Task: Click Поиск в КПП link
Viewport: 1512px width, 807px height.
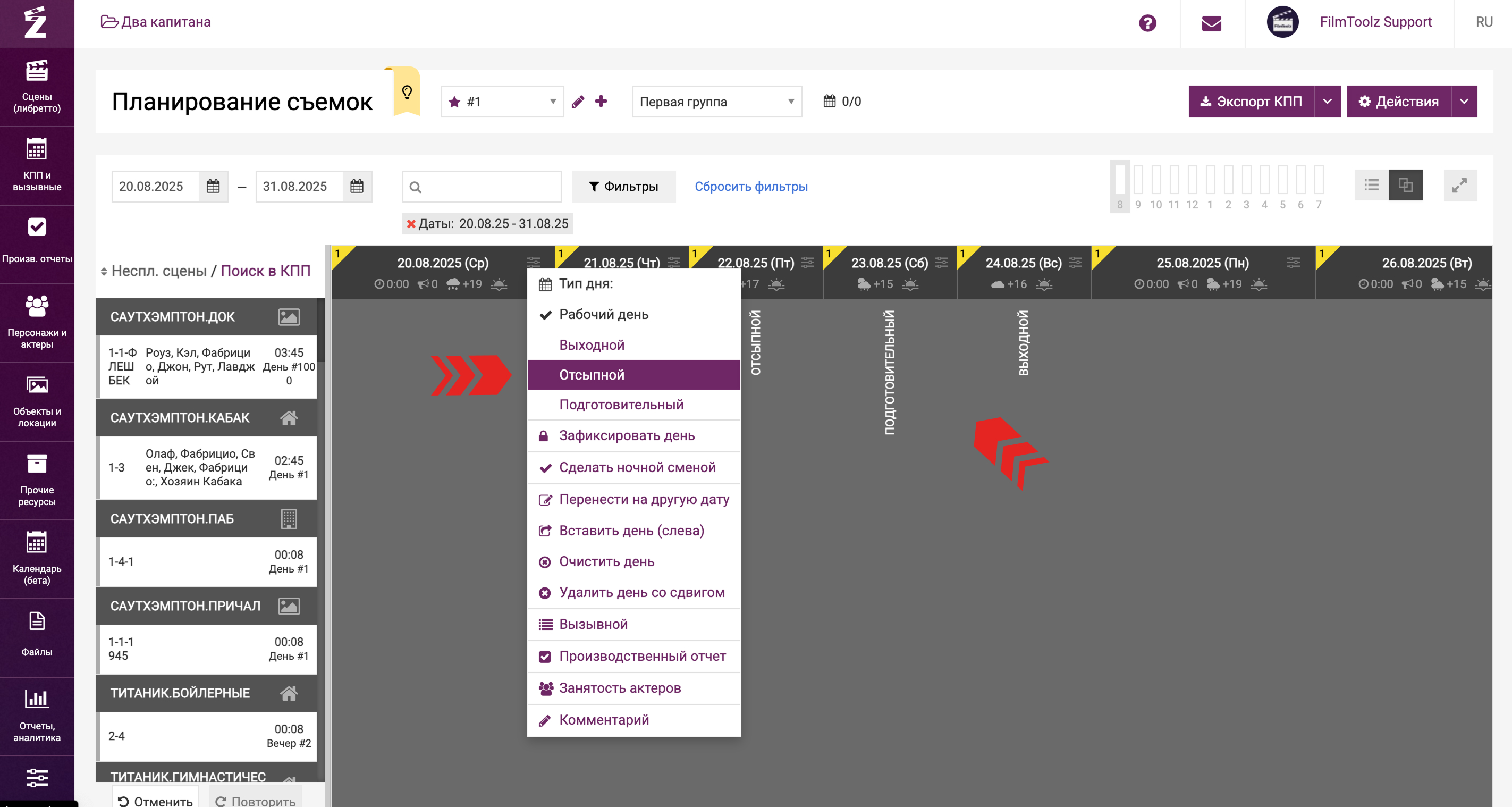Action: pos(265,271)
